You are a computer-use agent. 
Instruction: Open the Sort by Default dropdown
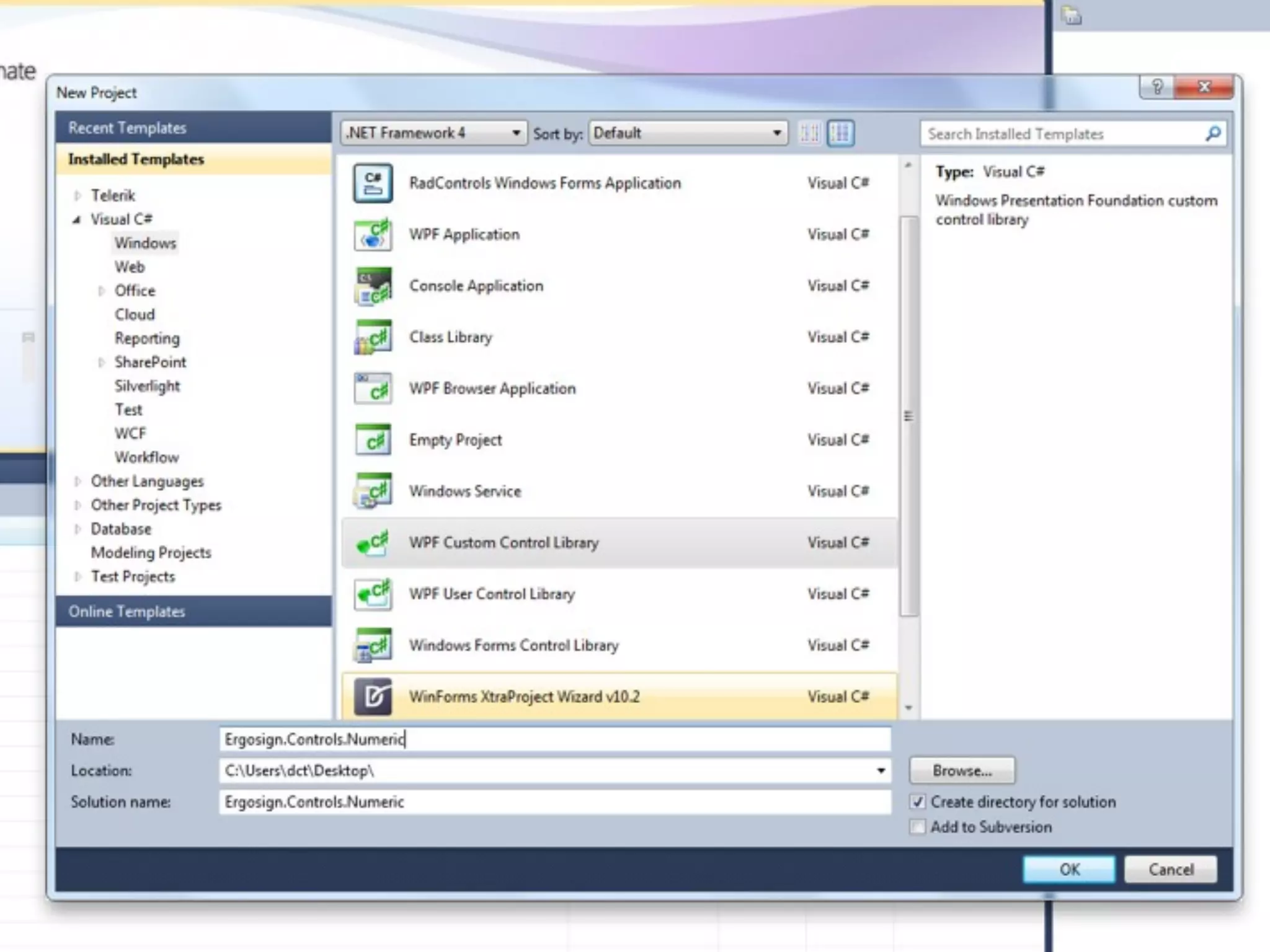(x=688, y=133)
